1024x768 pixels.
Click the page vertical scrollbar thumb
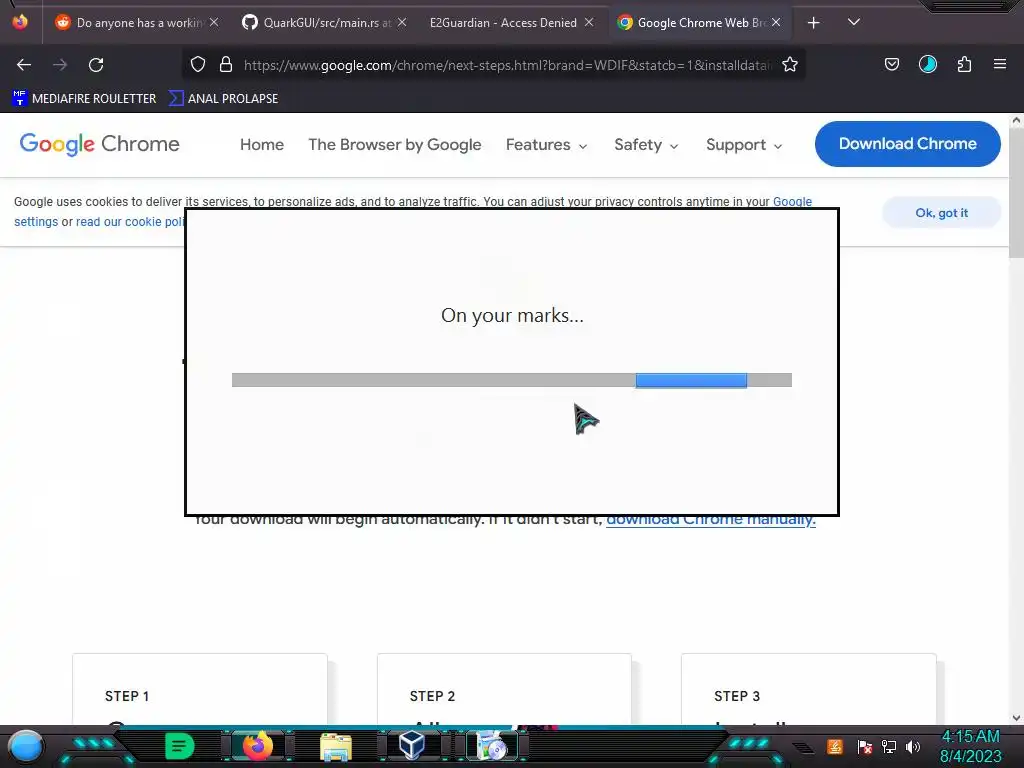click(x=1016, y=193)
